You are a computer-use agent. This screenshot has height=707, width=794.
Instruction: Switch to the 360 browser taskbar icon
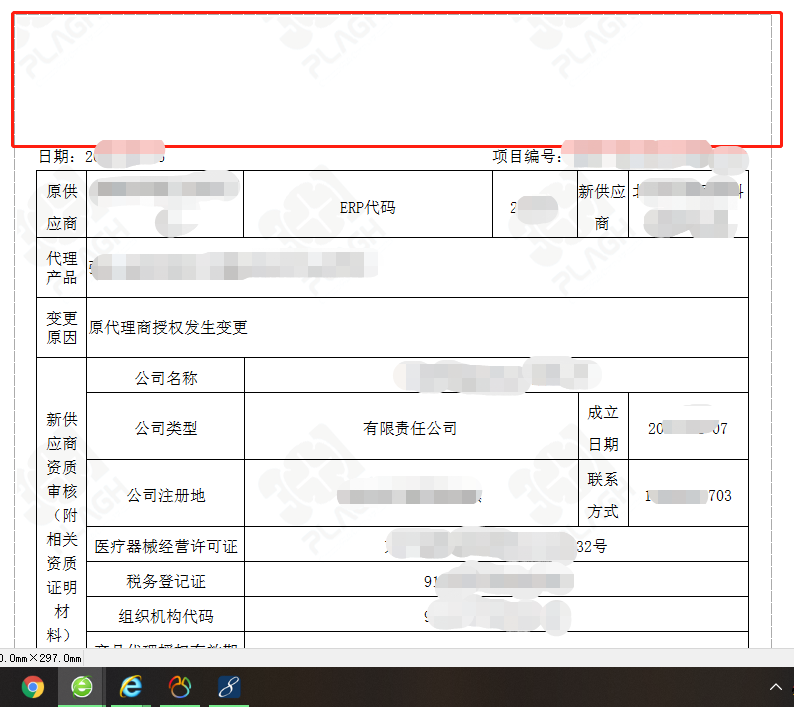pyautogui.click(x=82, y=687)
